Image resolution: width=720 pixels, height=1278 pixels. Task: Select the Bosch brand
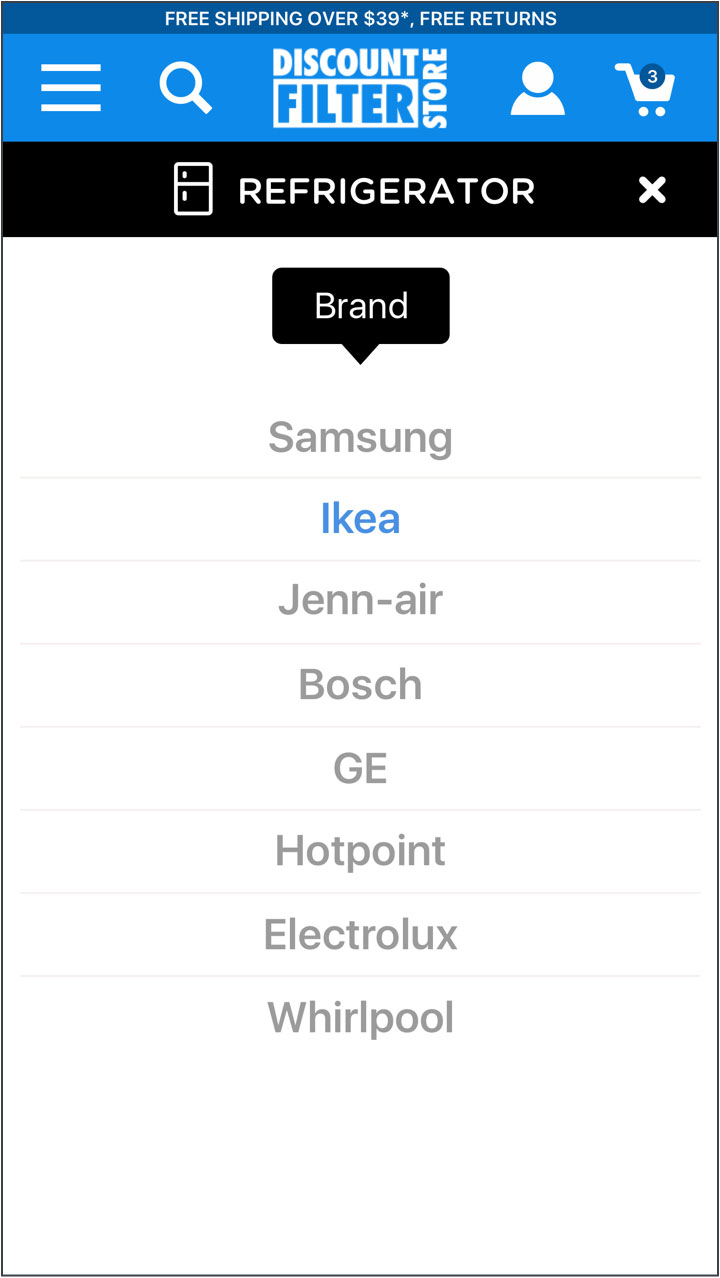(x=360, y=685)
